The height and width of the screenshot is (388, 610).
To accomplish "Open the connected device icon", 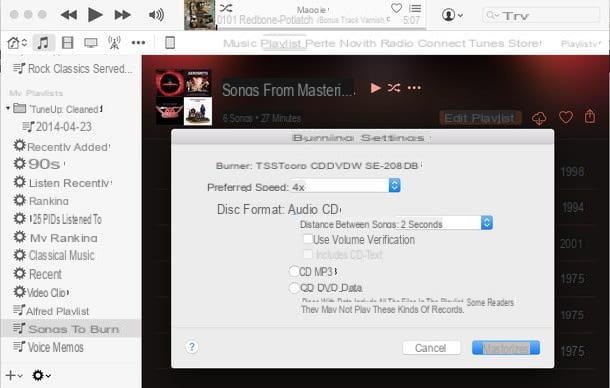I will 170,43.
